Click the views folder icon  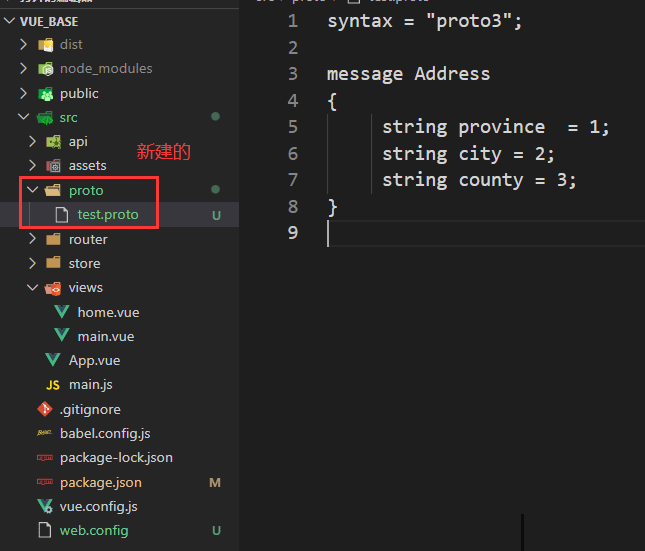coord(53,288)
